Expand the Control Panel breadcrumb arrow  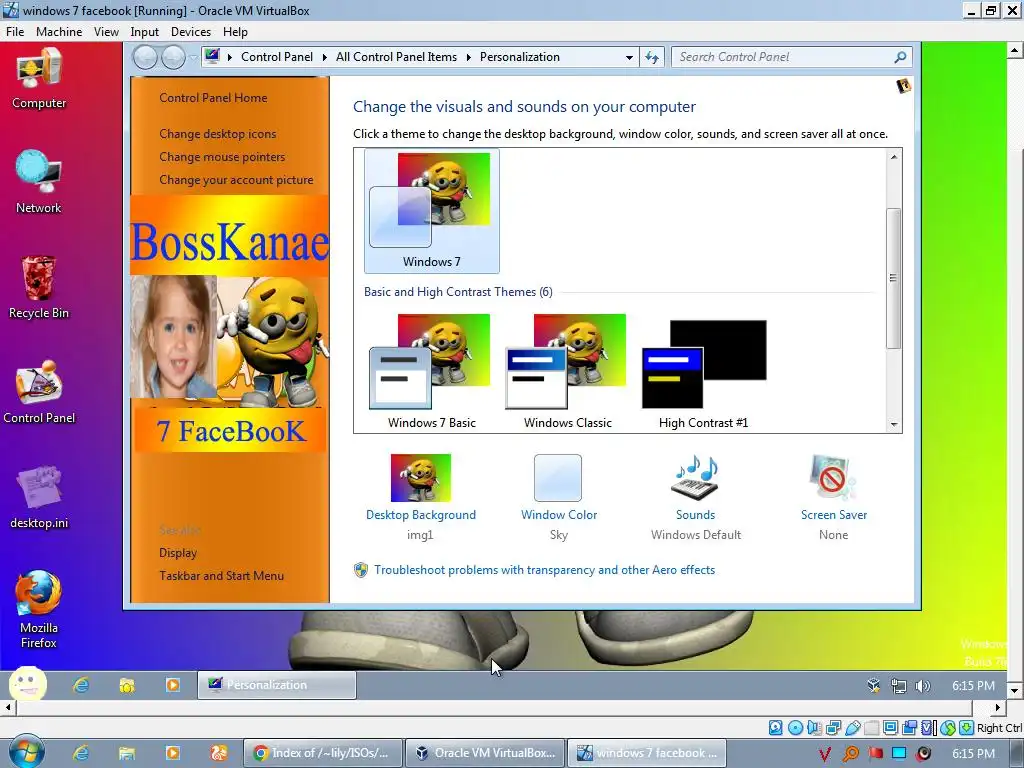click(x=325, y=57)
